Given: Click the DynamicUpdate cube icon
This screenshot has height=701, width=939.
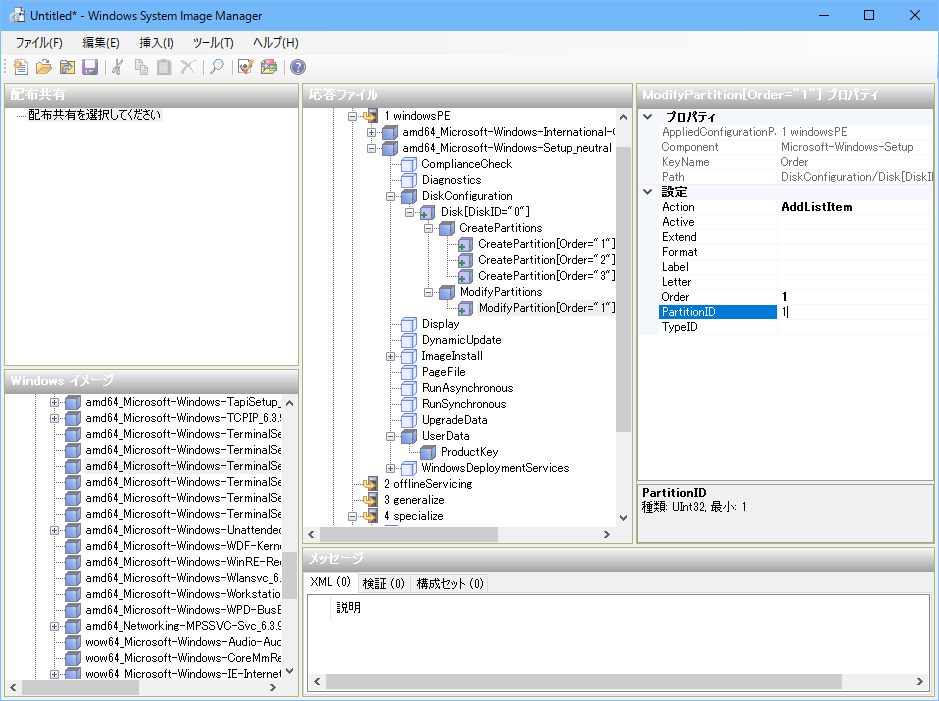Looking at the screenshot, I should [x=409, y=340].
